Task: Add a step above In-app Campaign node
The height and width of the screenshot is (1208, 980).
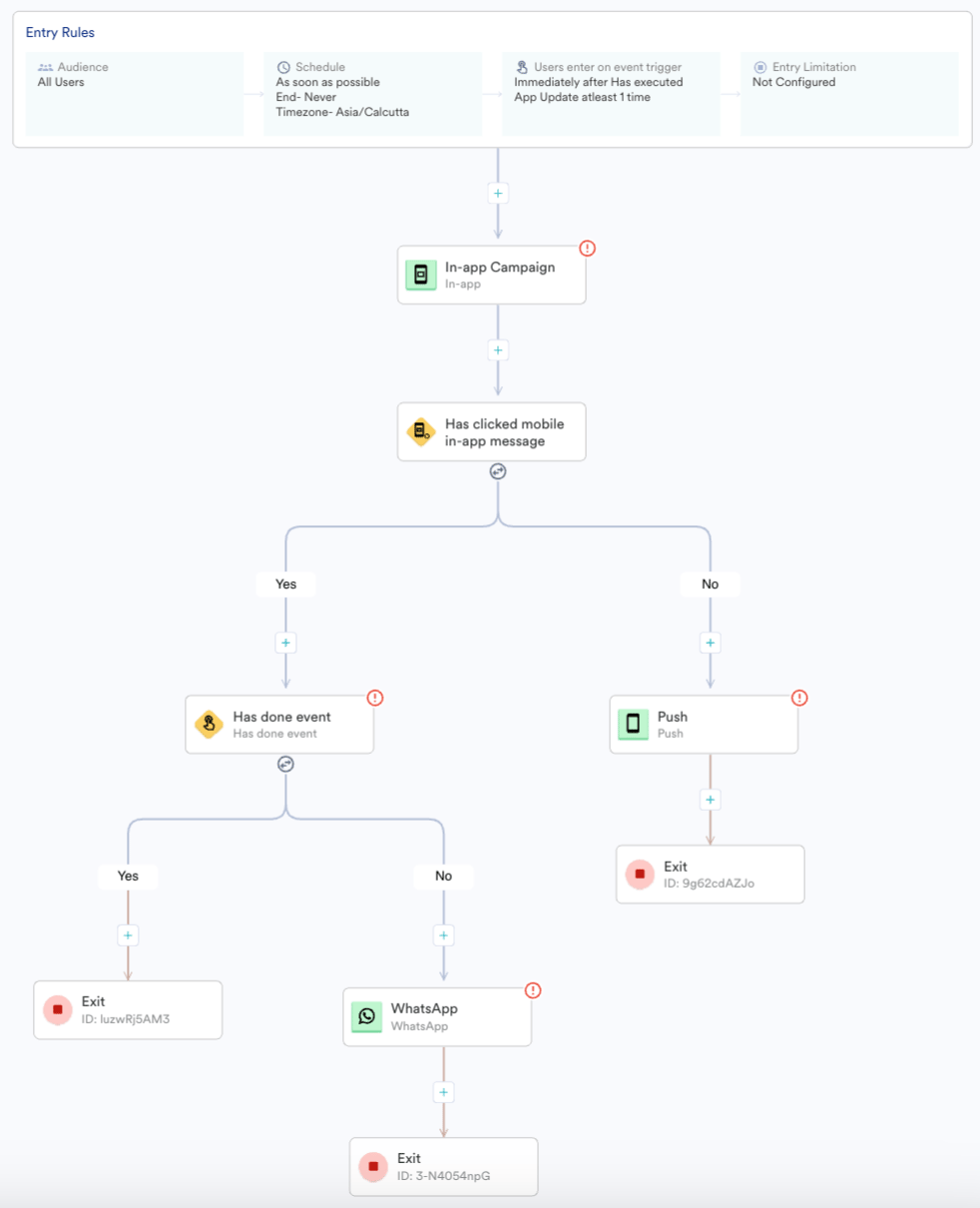Action: [498, 193]
